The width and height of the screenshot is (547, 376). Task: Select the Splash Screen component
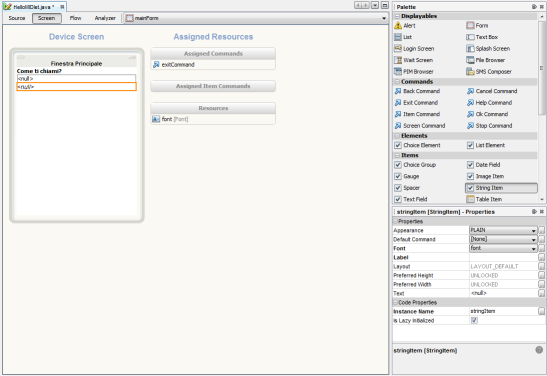pos(488,48)
